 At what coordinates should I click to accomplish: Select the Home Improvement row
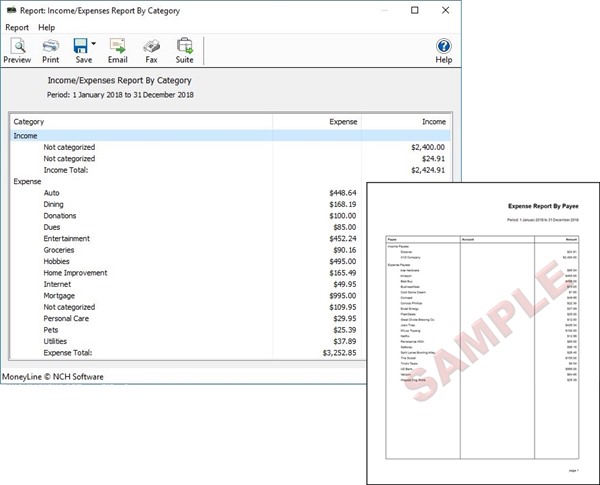[x=188, y=273]
